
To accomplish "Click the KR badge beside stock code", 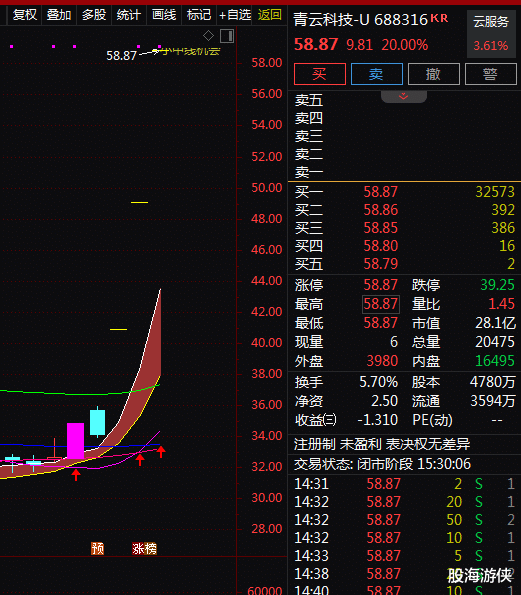I will point(439,18).
